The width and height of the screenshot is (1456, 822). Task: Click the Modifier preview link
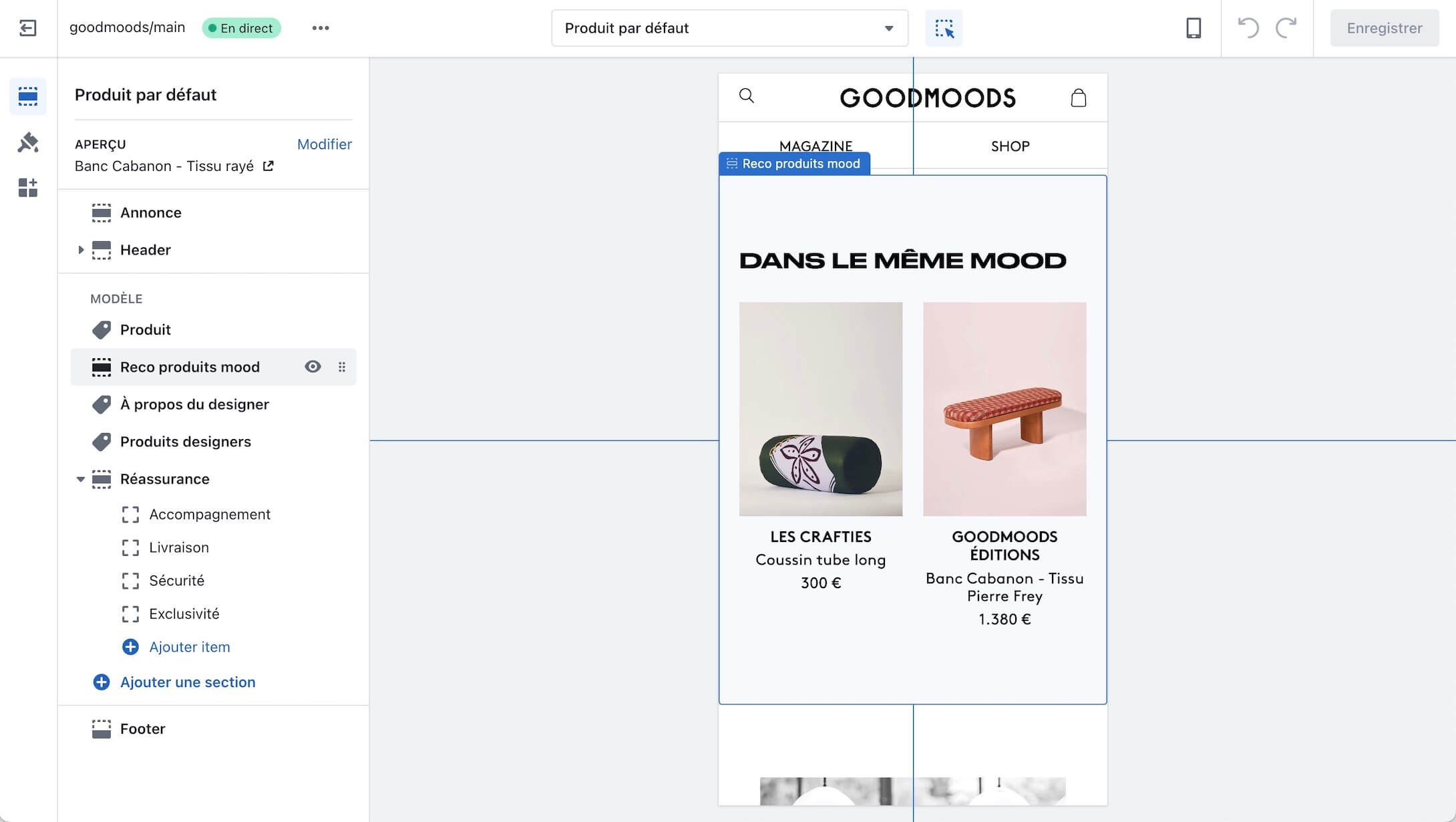(324, 144)
